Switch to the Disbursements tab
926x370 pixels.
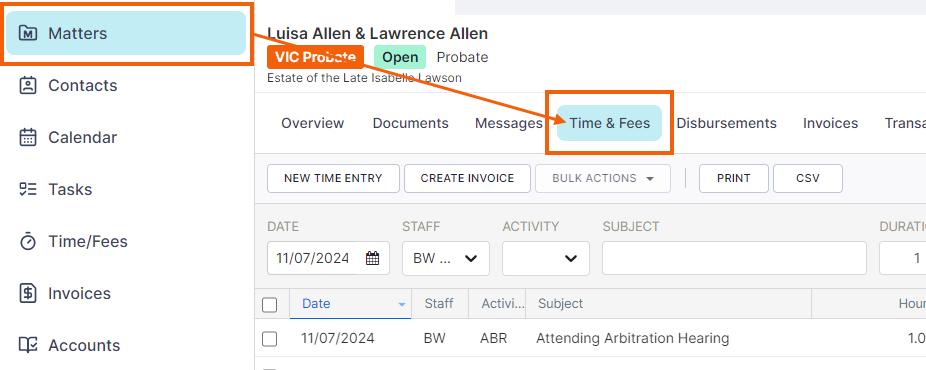pyautogui.click(x=726, y=123)
